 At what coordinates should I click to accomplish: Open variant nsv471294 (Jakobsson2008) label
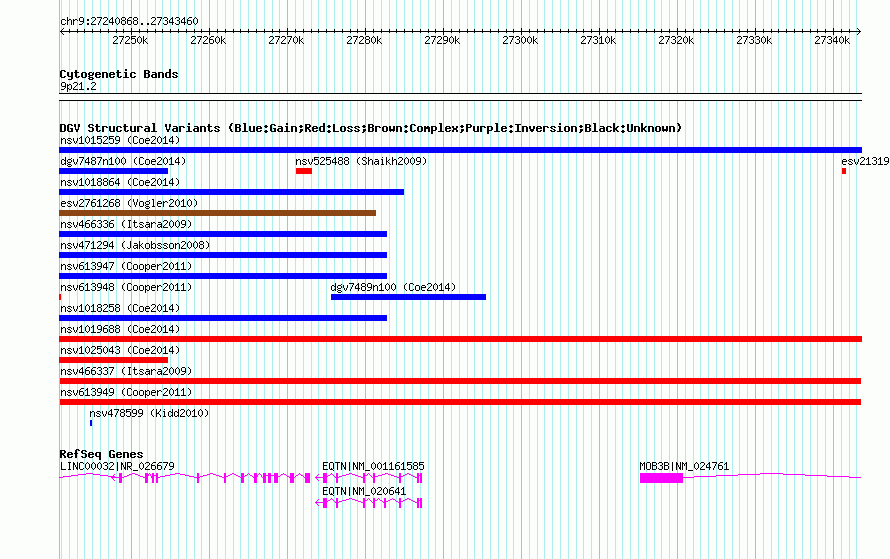tap(135, 245)
